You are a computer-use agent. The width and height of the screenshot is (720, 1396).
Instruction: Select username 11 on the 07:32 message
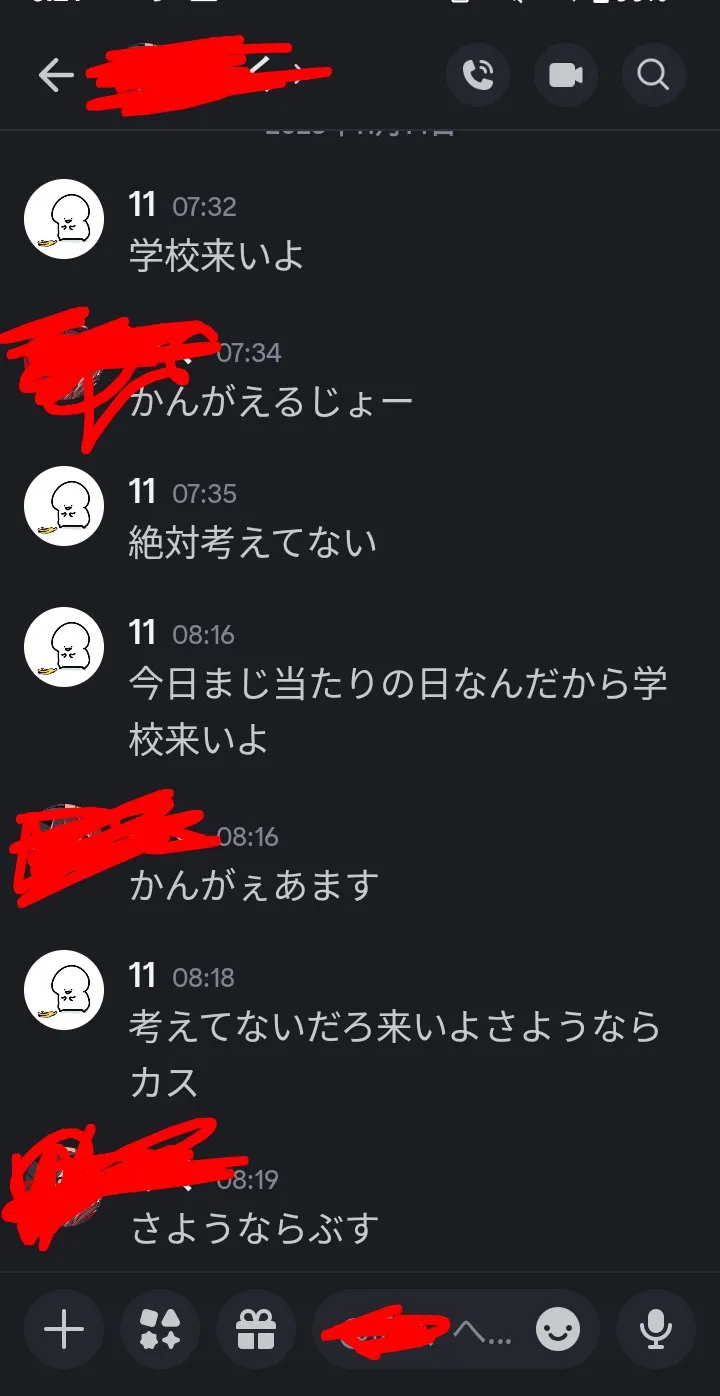click(143, 206)
